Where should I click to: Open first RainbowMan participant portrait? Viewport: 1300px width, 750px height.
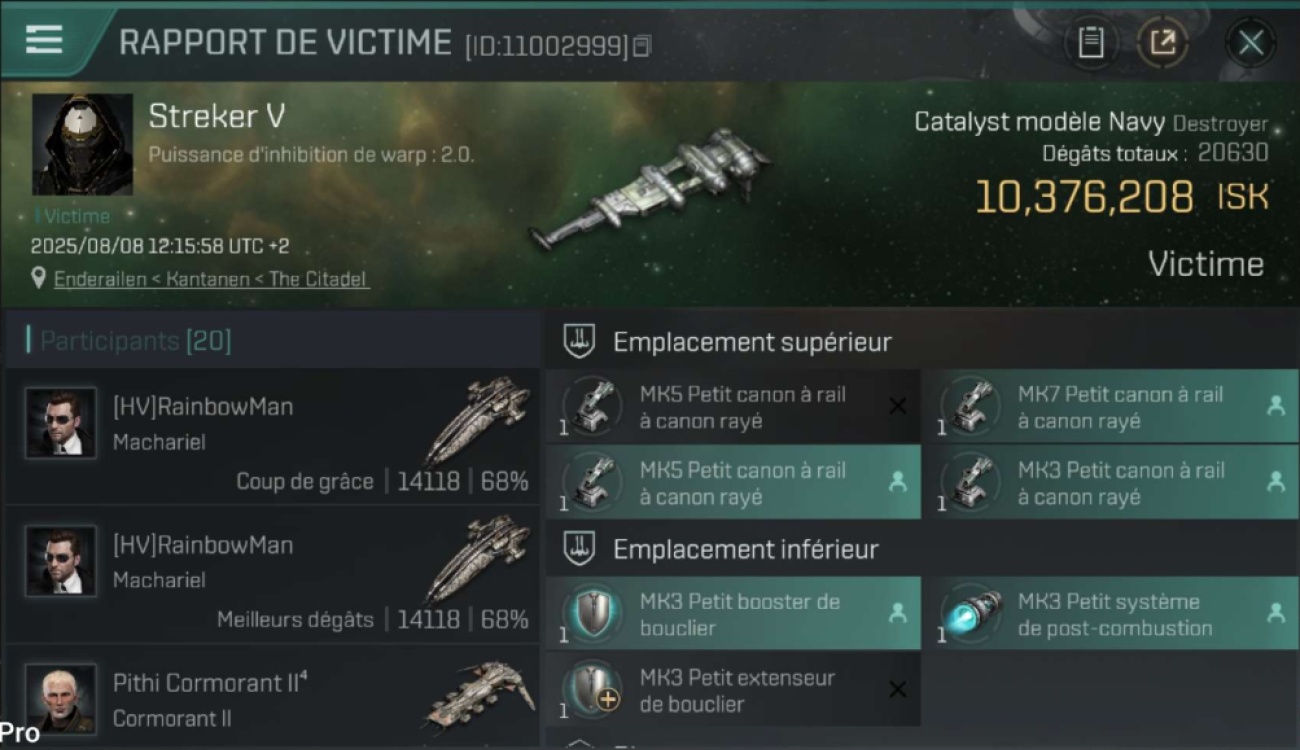click(61, 423)
